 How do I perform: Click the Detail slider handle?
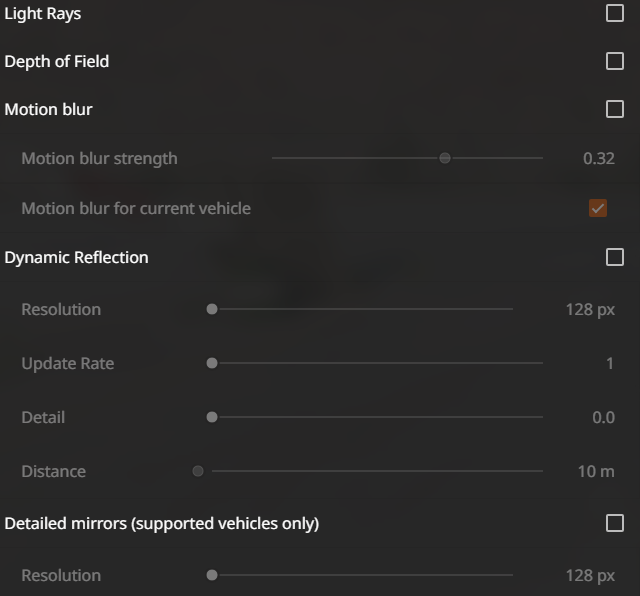click(x=212, y=417)
